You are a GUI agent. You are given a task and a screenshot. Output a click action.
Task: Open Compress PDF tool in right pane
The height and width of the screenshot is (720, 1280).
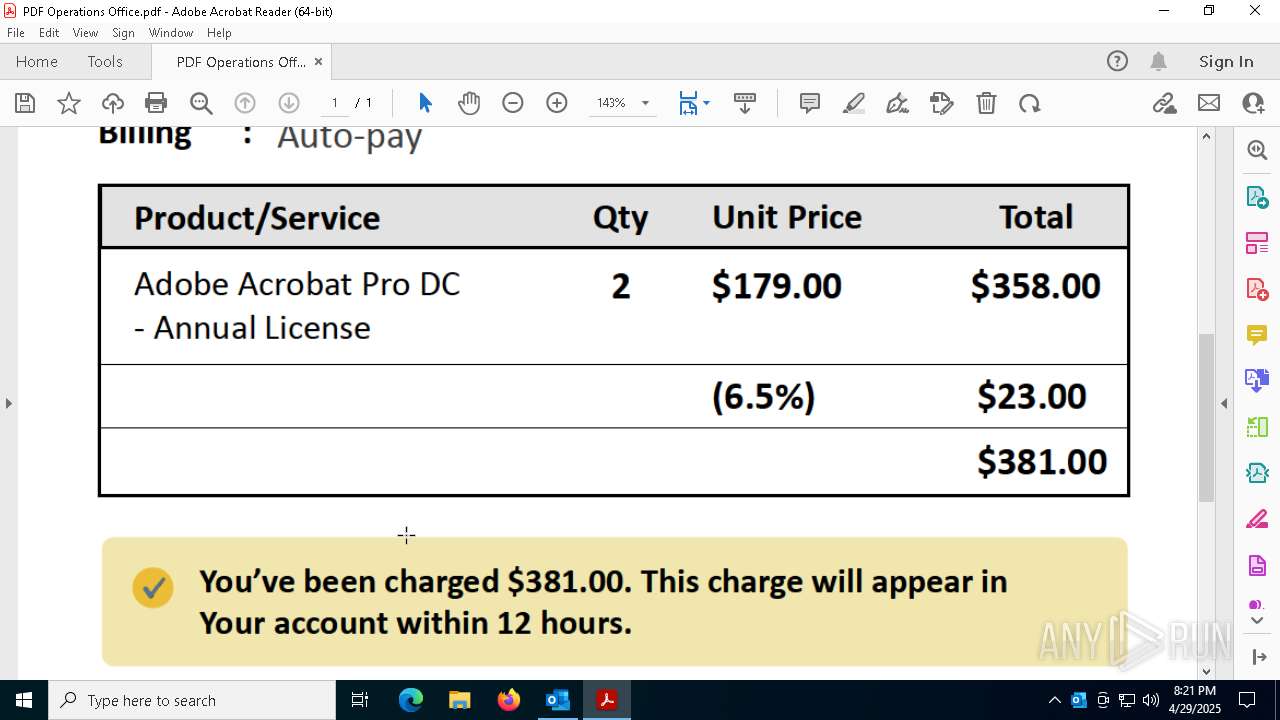pos(1257,473)
